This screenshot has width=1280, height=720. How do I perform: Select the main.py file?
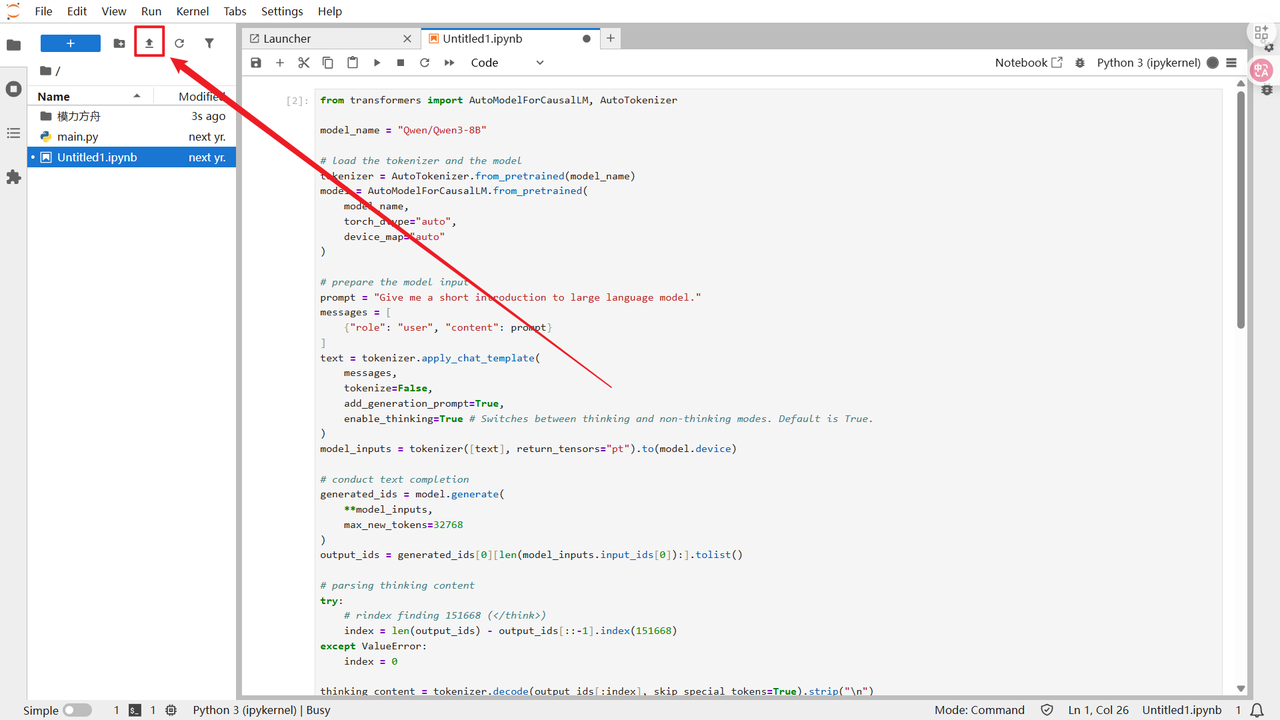[131, 136]
